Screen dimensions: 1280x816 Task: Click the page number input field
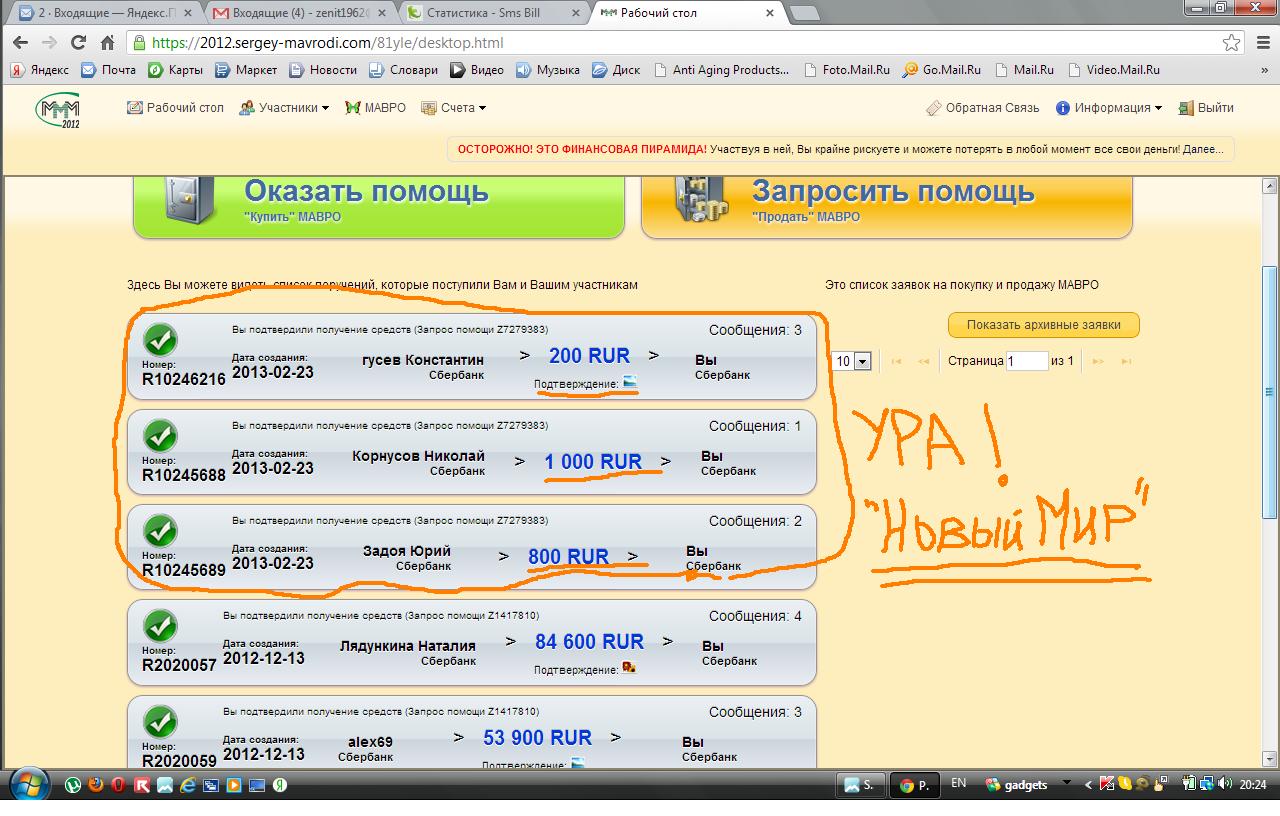(x=1027, y=361)
